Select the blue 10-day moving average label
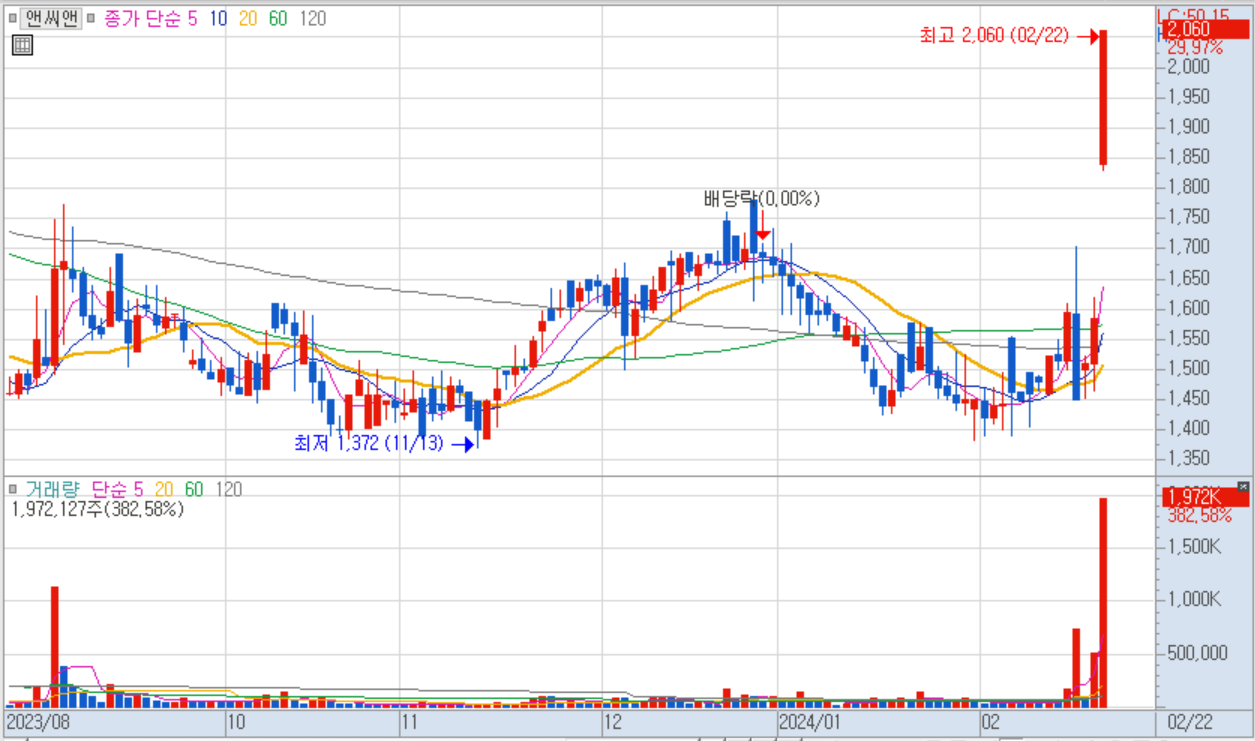1255x741 pixels. pyautogui.click(x=218, y=18)
